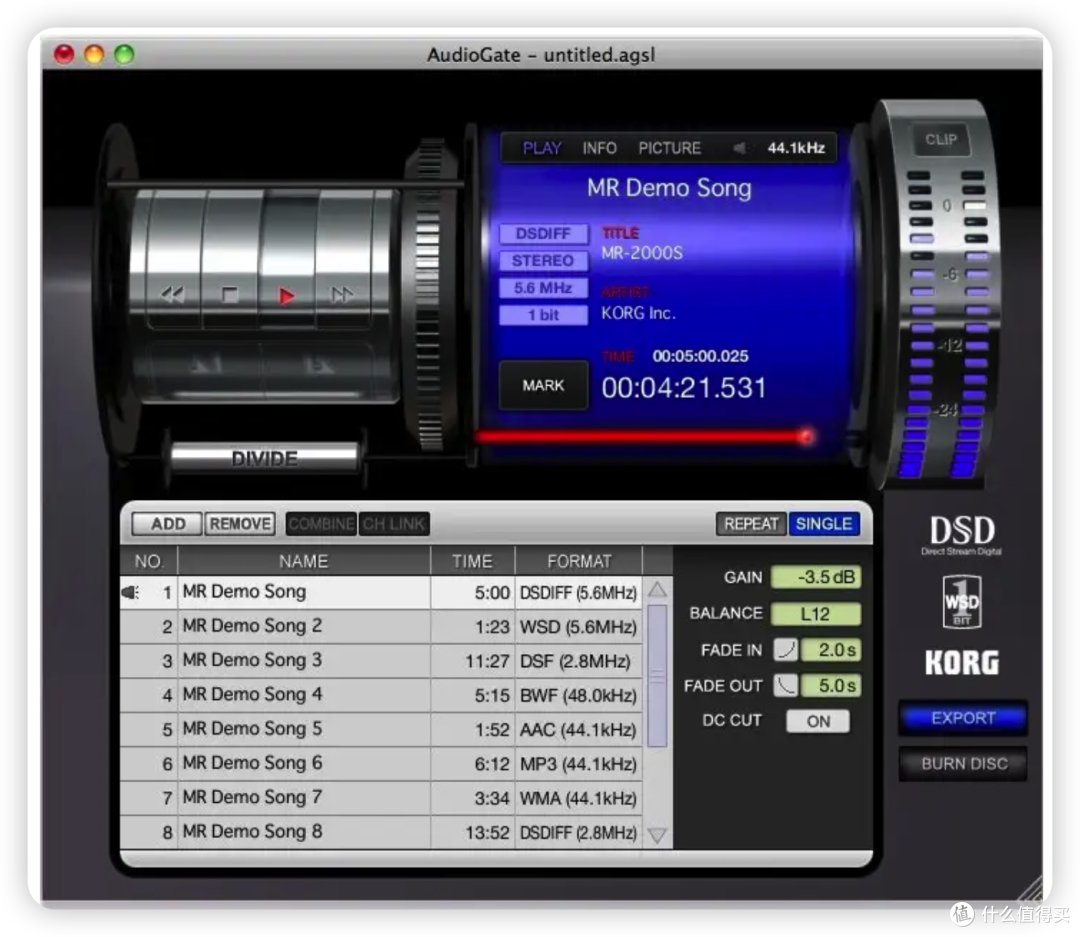Select MR Demo Song 7 in list
This screenshot has width=1080, height=937.
point(381,798)
